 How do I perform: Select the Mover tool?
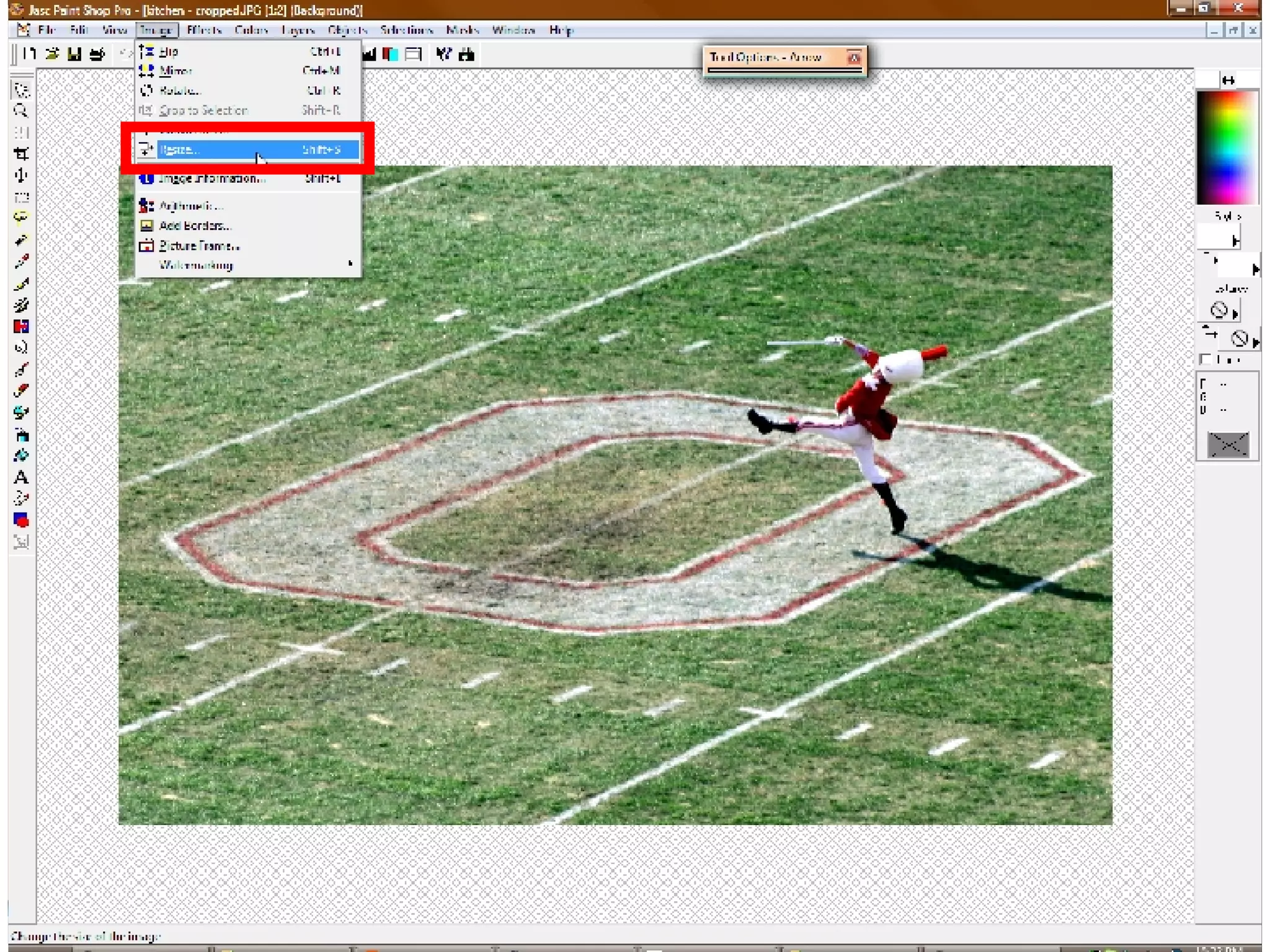21,175
